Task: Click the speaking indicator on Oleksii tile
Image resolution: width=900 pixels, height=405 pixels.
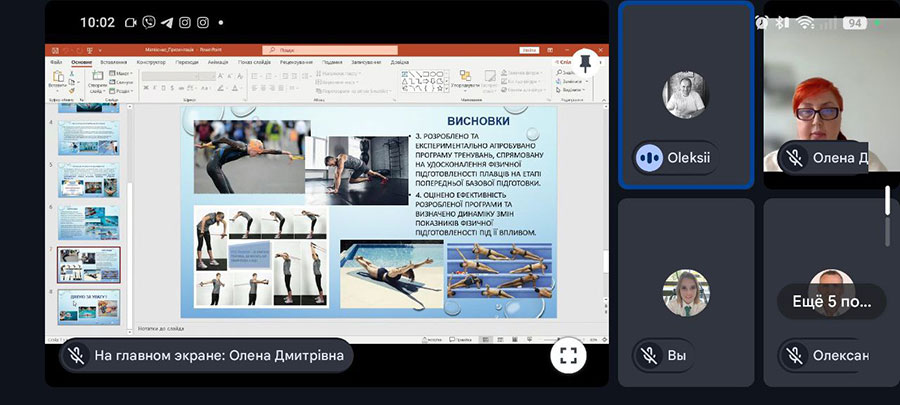Action: (x=650, y=157)
